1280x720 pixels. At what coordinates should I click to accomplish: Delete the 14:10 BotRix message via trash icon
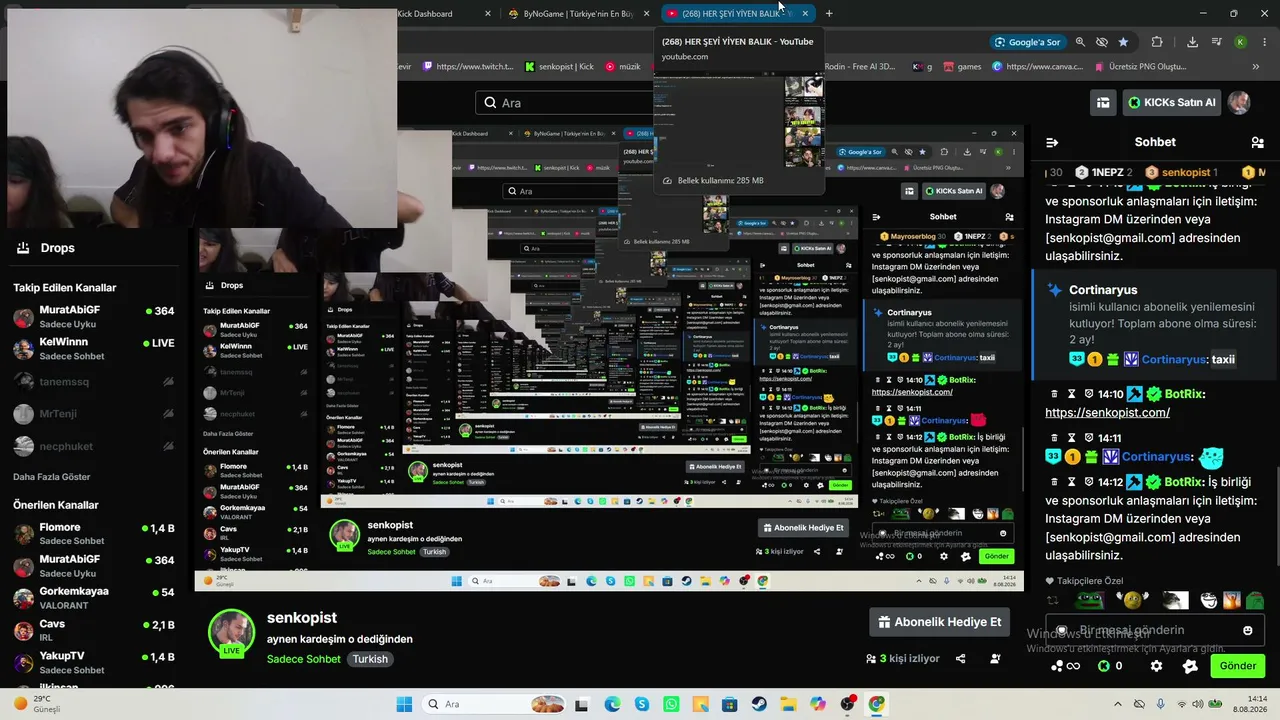point(1054,394)
